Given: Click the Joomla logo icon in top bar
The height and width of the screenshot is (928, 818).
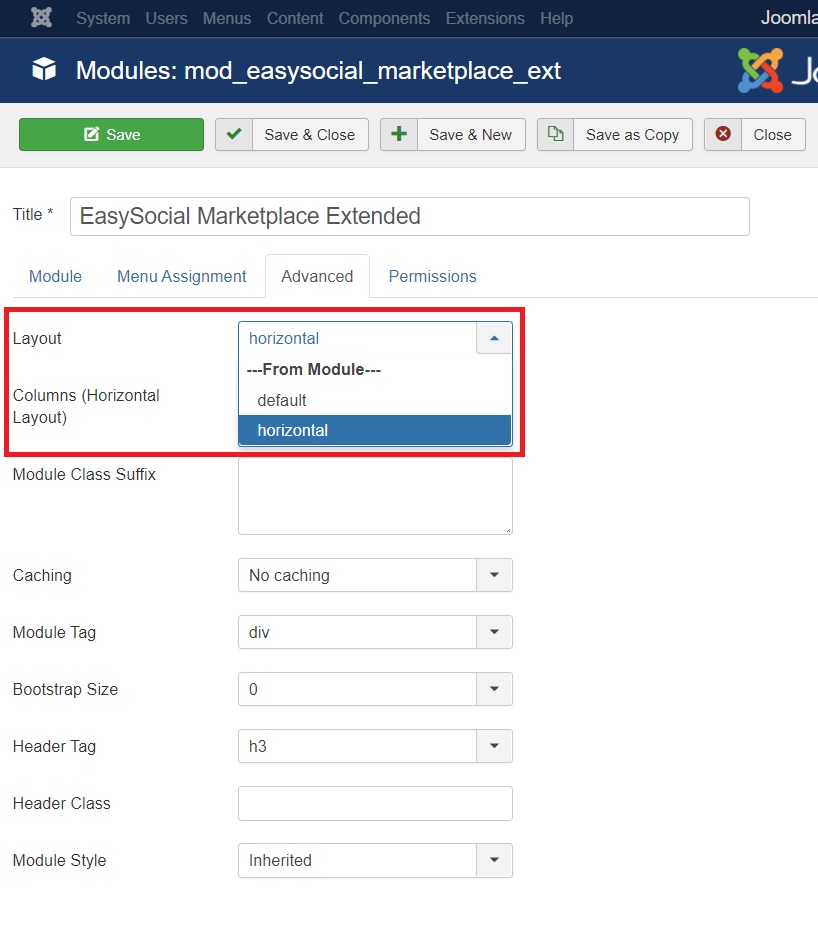Looking at the screenshot, I should click(41, 18).
